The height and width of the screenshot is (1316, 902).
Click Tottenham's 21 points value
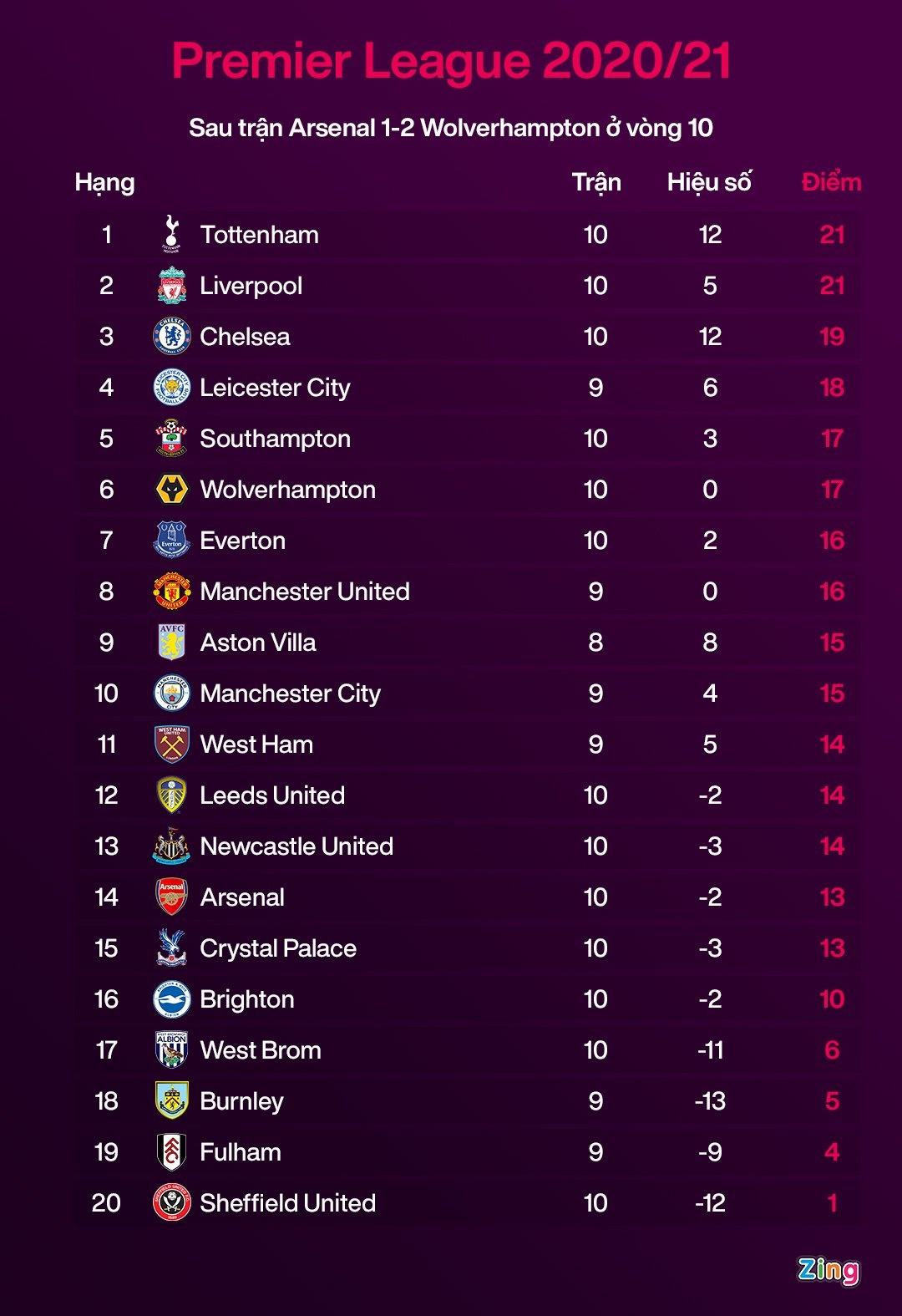click(x=832, y=235)
